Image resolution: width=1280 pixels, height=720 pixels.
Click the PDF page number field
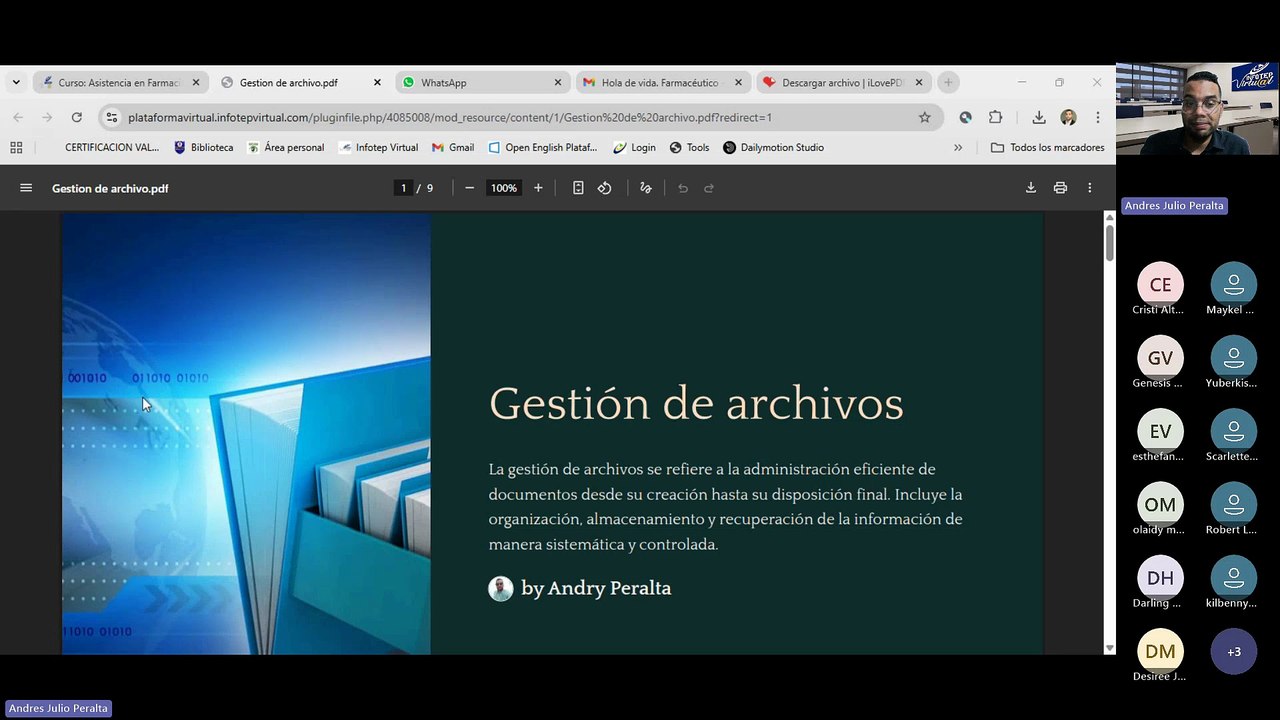pos(404,188)
